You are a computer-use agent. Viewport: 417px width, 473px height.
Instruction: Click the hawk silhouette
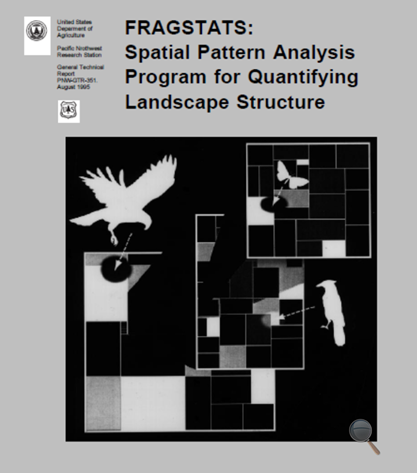(x=124, y=197)
